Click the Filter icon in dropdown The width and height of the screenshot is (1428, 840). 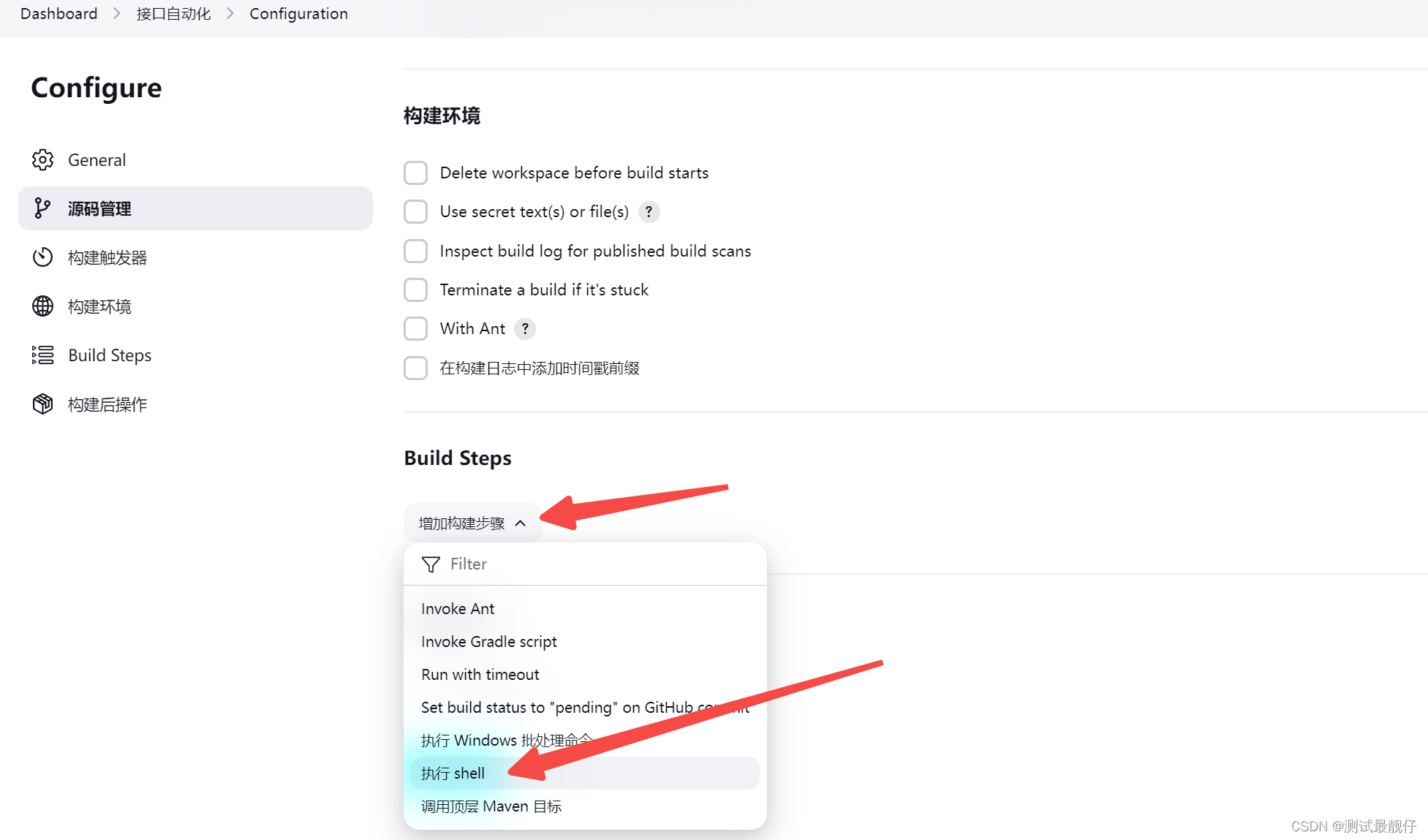coord(429,563)
